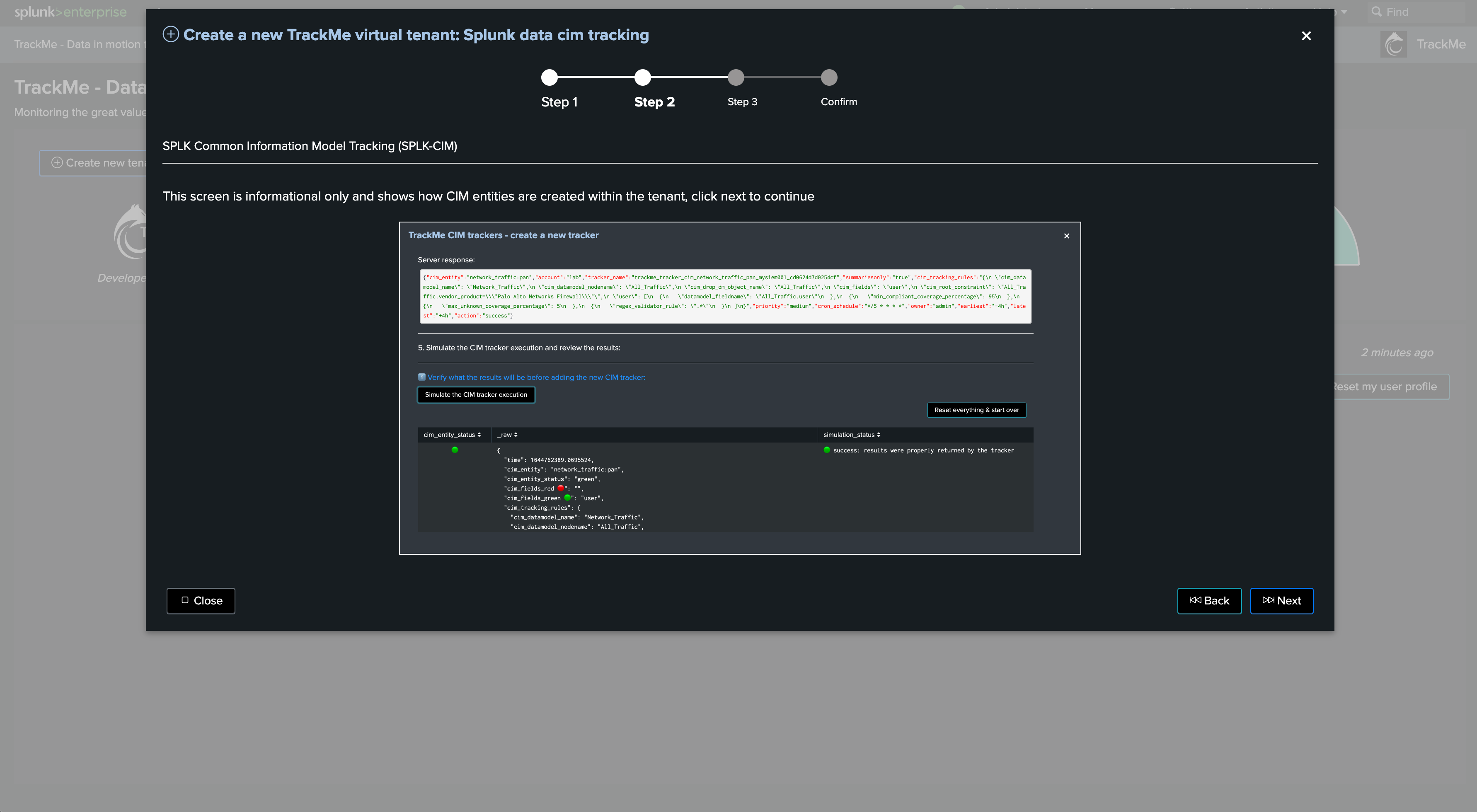This screenshot has height=812, width=1477.
Task: Click the Find search field in background
Action: click(x=1416, y=12)
